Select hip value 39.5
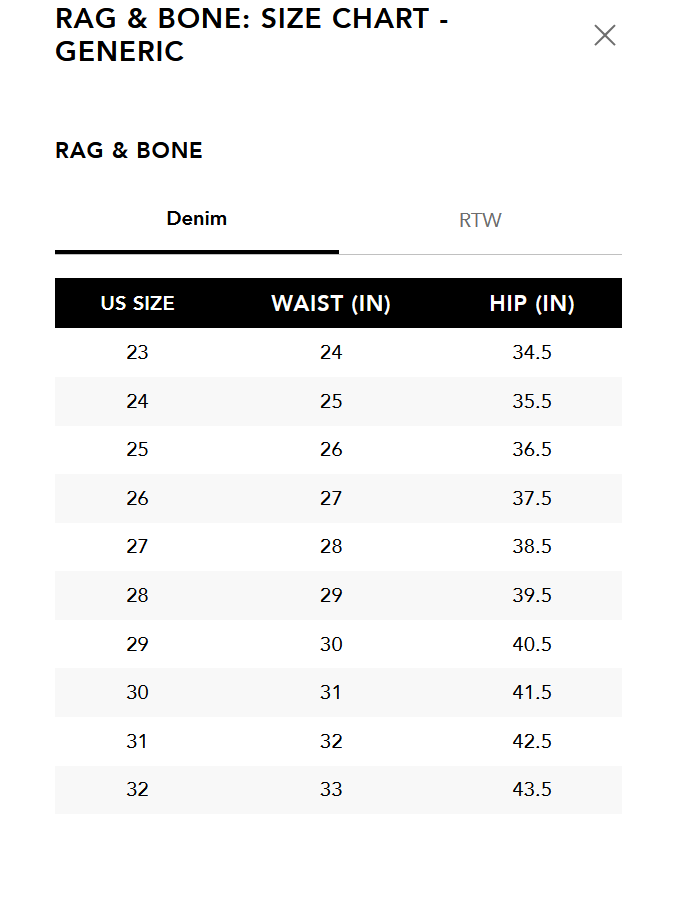 pyautogui.click(x=532, y=595)
